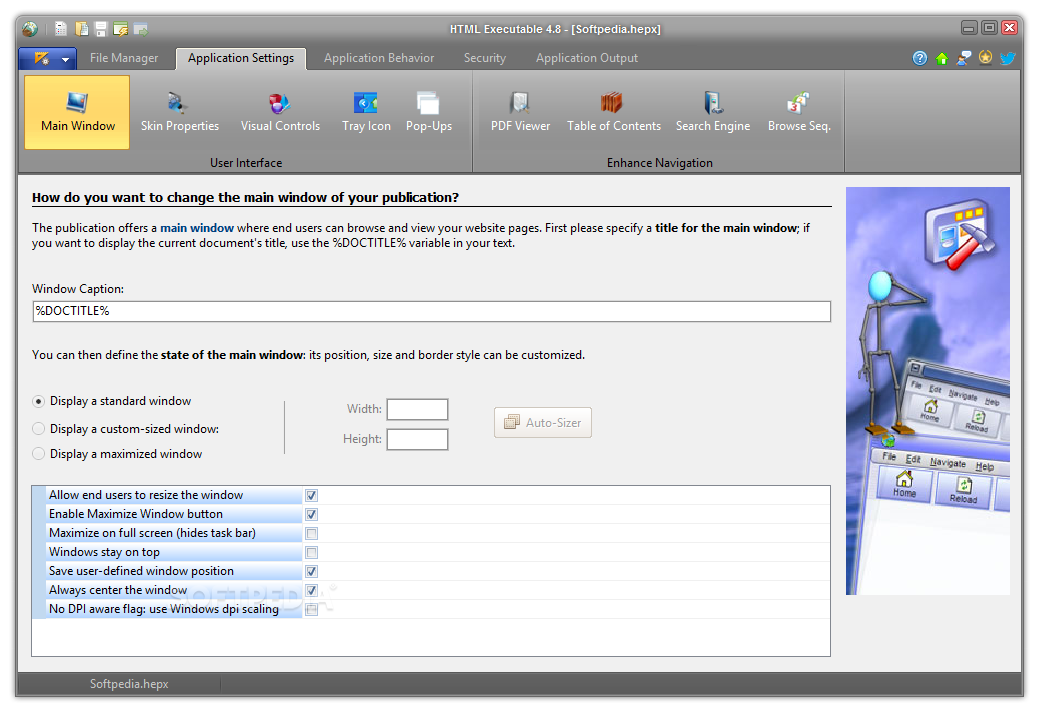Open the Application Output tab
Image resolution: width=1039 pixels, height=712 pixels.
586,58
